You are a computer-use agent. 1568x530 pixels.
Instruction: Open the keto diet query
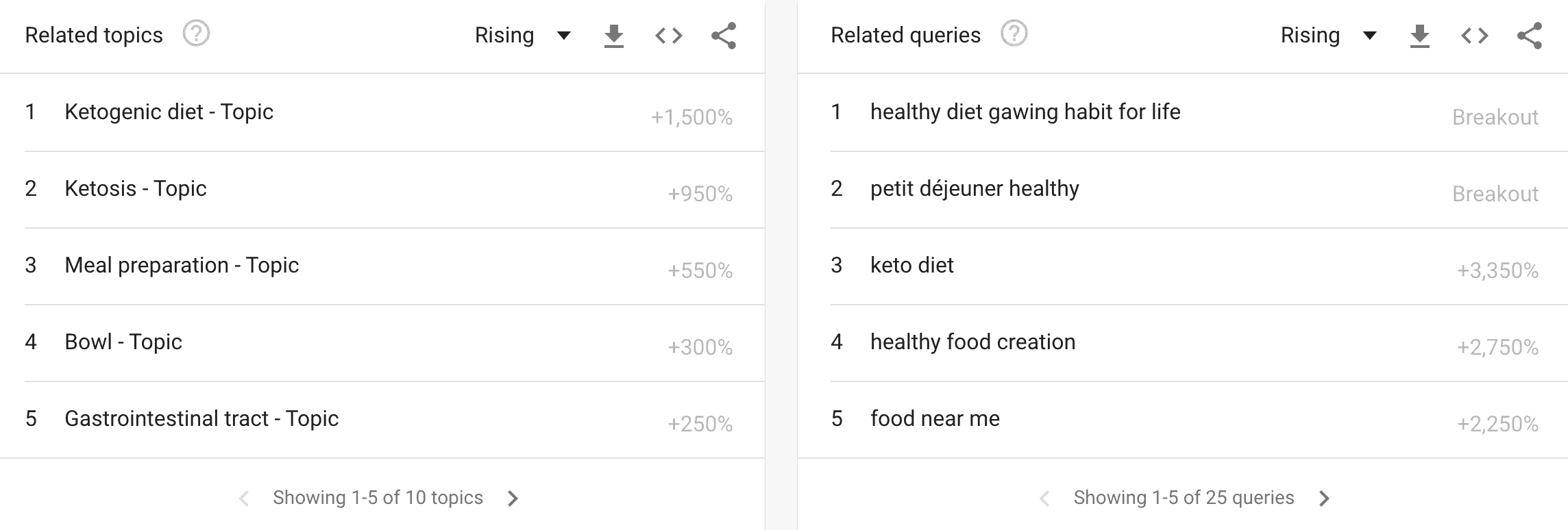coord(911,265)
